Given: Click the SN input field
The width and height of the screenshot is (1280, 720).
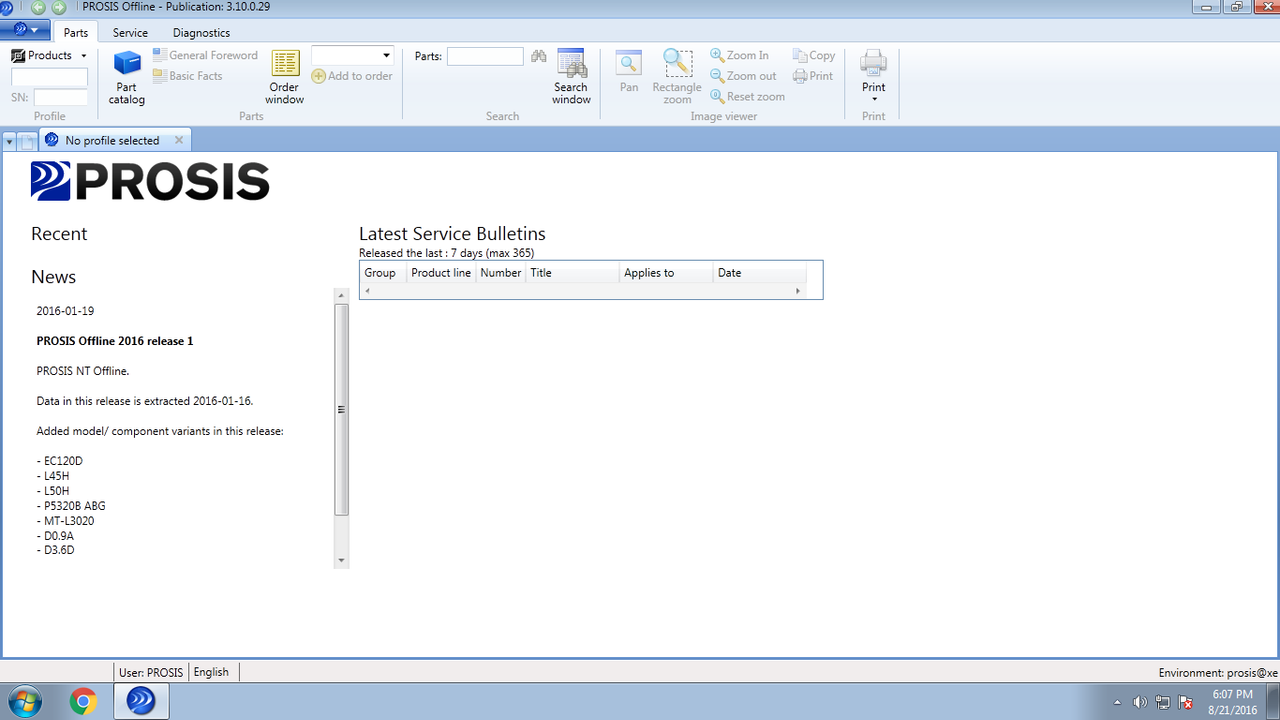Looking at the screenshot, I should [61, 98].
